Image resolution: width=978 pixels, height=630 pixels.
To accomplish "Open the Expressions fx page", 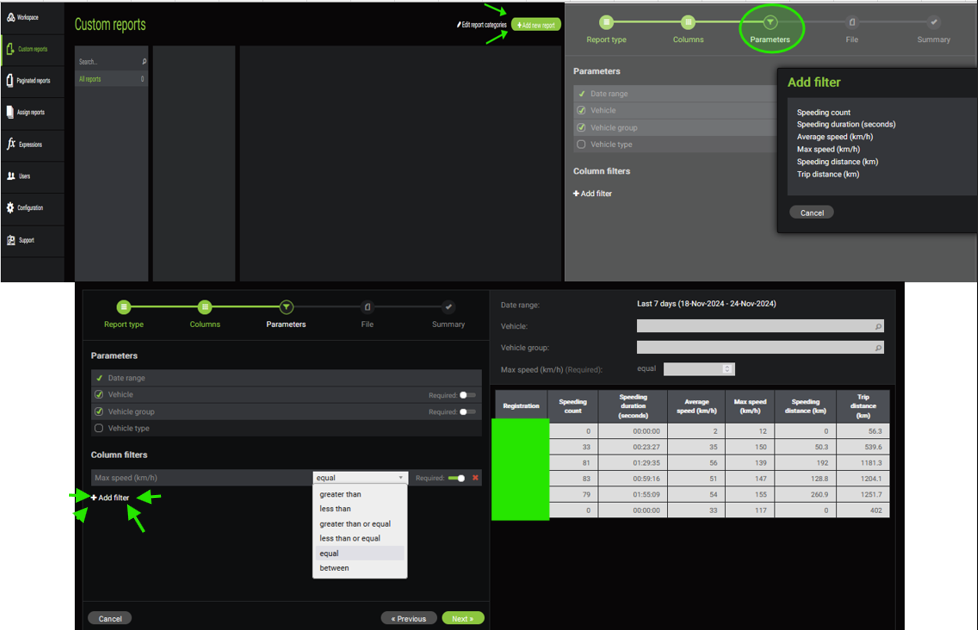I will point(28,144).
